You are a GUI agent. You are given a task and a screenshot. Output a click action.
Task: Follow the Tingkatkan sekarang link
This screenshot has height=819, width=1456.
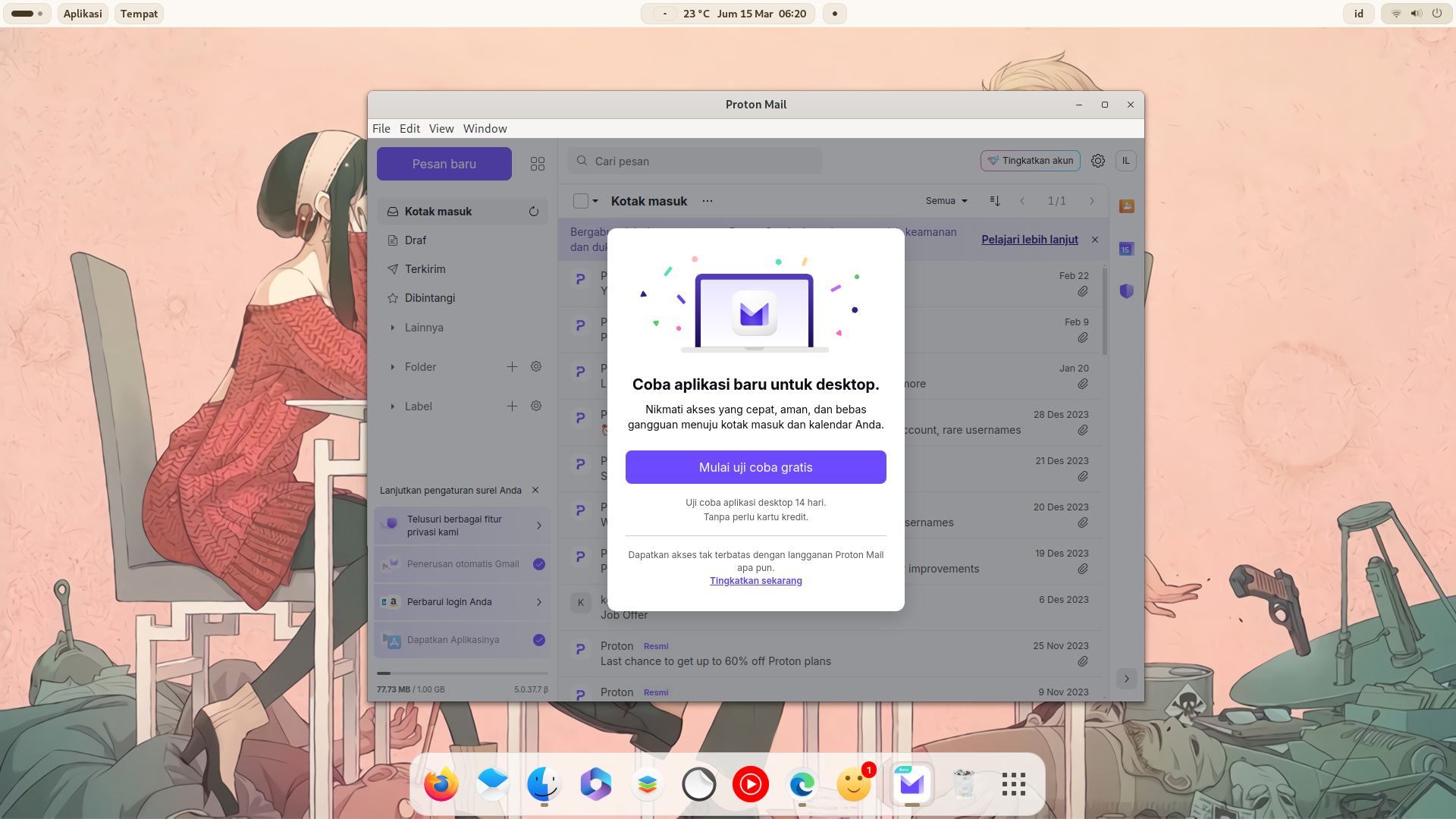coord(755,581)
